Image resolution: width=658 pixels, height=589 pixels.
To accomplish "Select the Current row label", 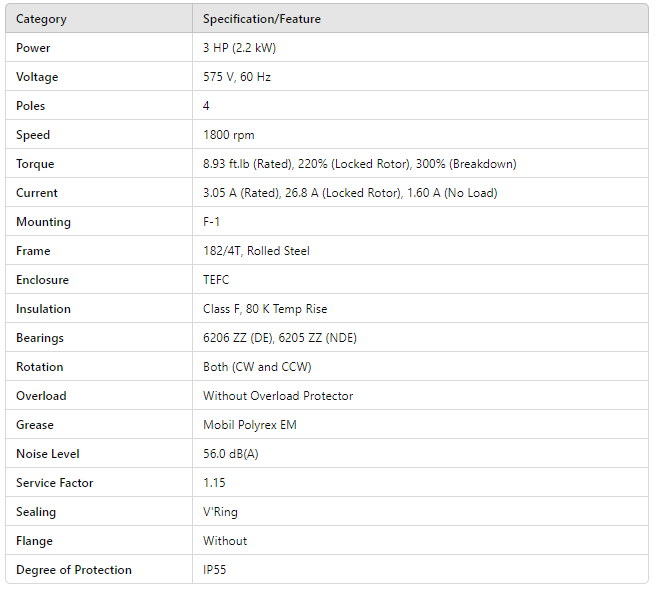I will pyautogui.click(x=37, y=193).
